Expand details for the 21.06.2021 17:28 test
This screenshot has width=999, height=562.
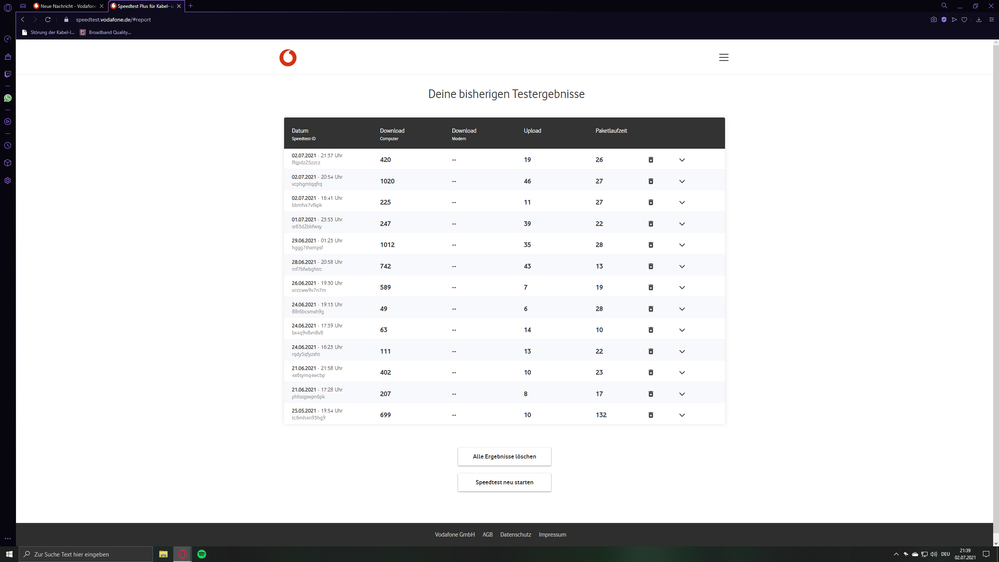682,394
